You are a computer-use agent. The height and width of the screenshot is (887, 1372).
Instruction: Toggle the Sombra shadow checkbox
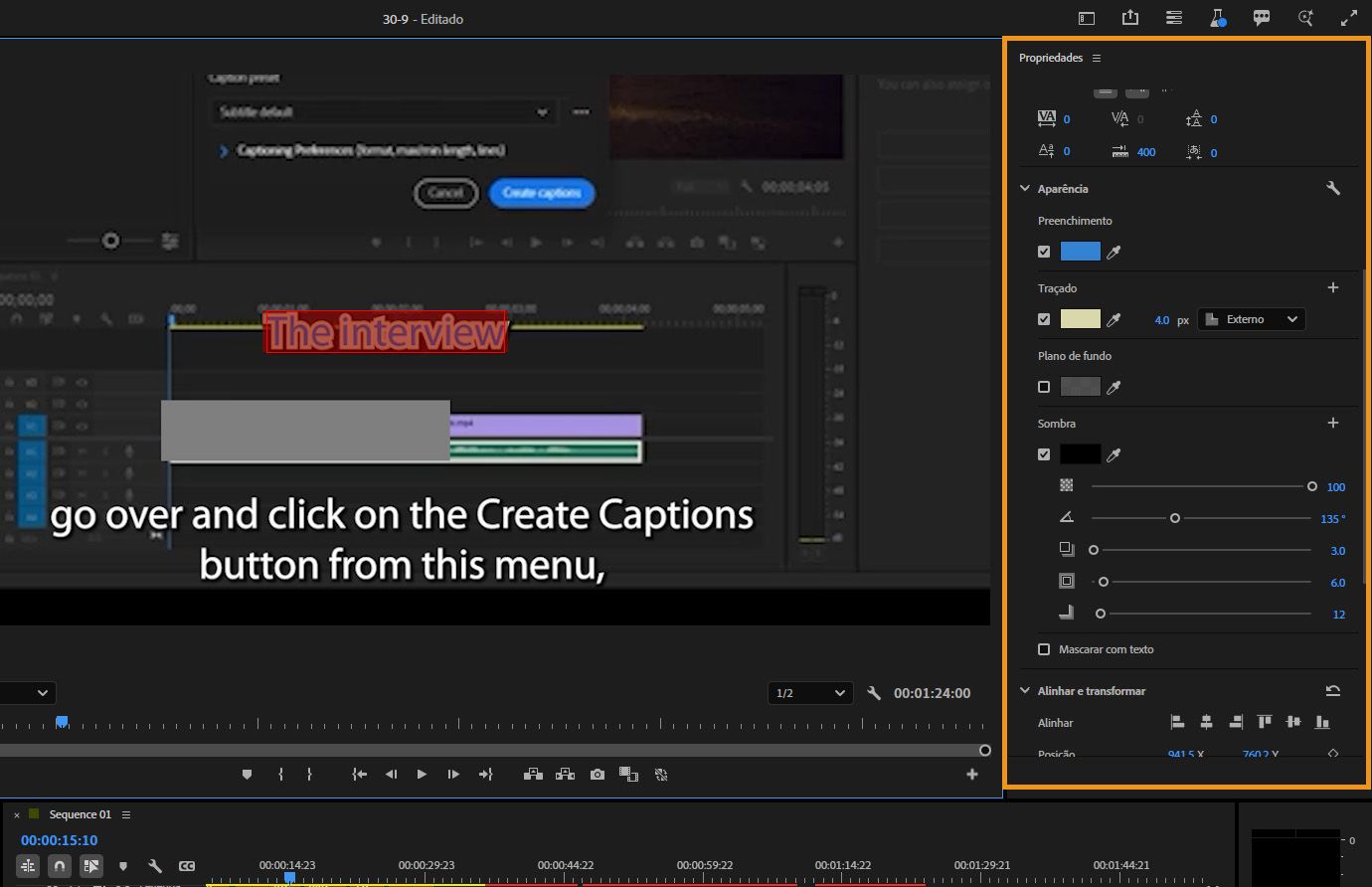click(x=1044, y=454)
